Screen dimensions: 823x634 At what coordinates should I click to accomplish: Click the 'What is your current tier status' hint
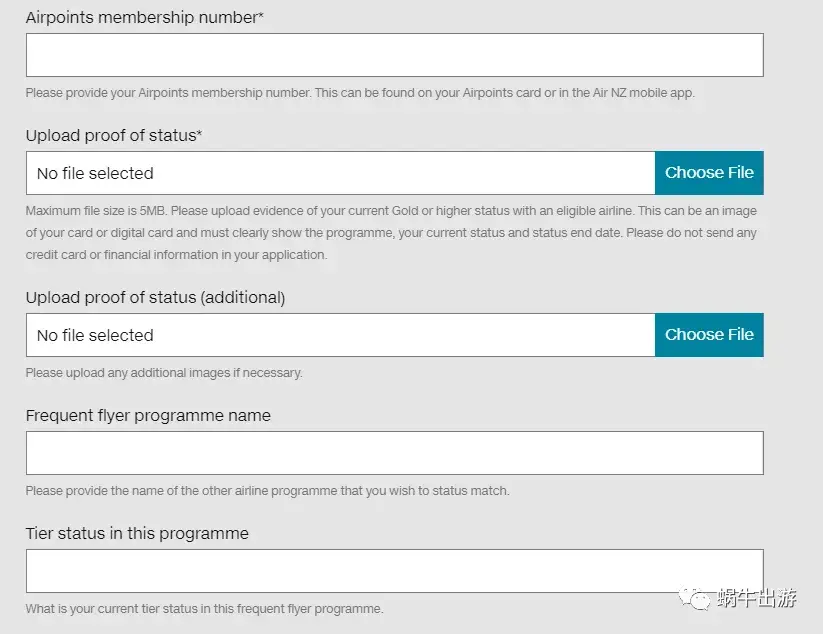[204, 609]
